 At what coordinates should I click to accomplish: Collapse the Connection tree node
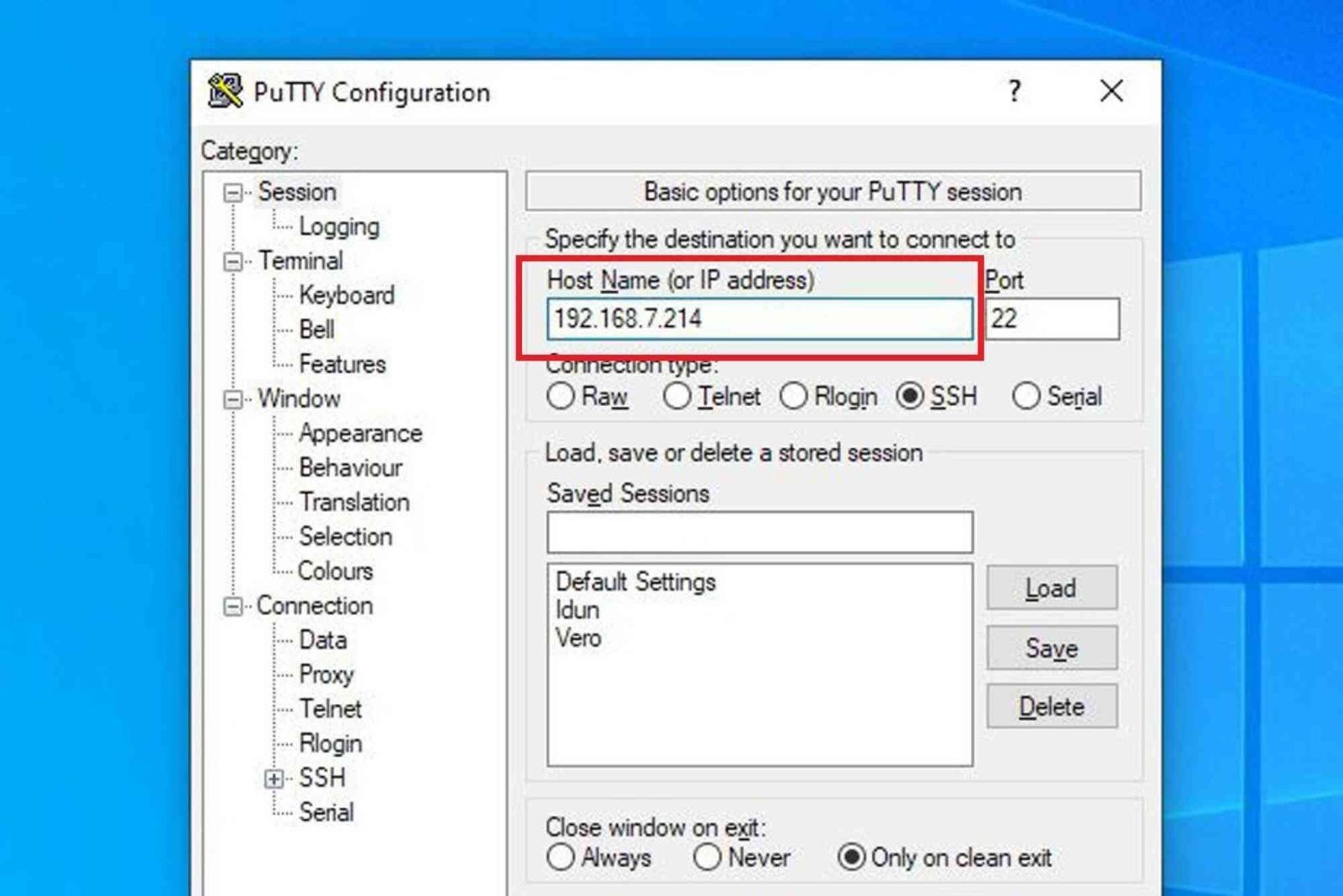click(233, 607)
